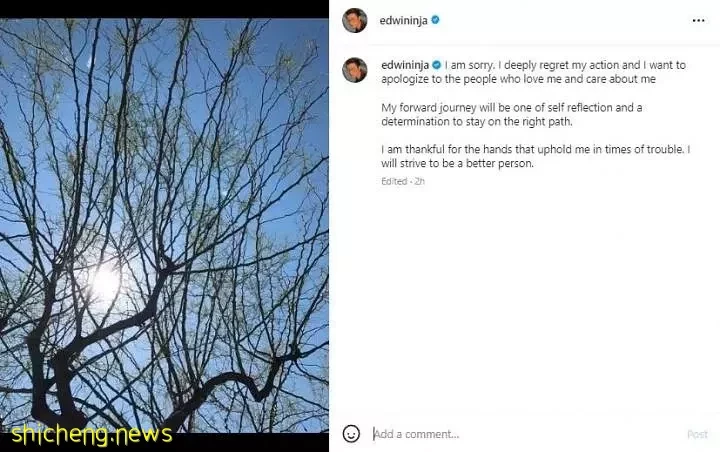
Task: Click the verified badge in the caption
Action: [437, 65]
